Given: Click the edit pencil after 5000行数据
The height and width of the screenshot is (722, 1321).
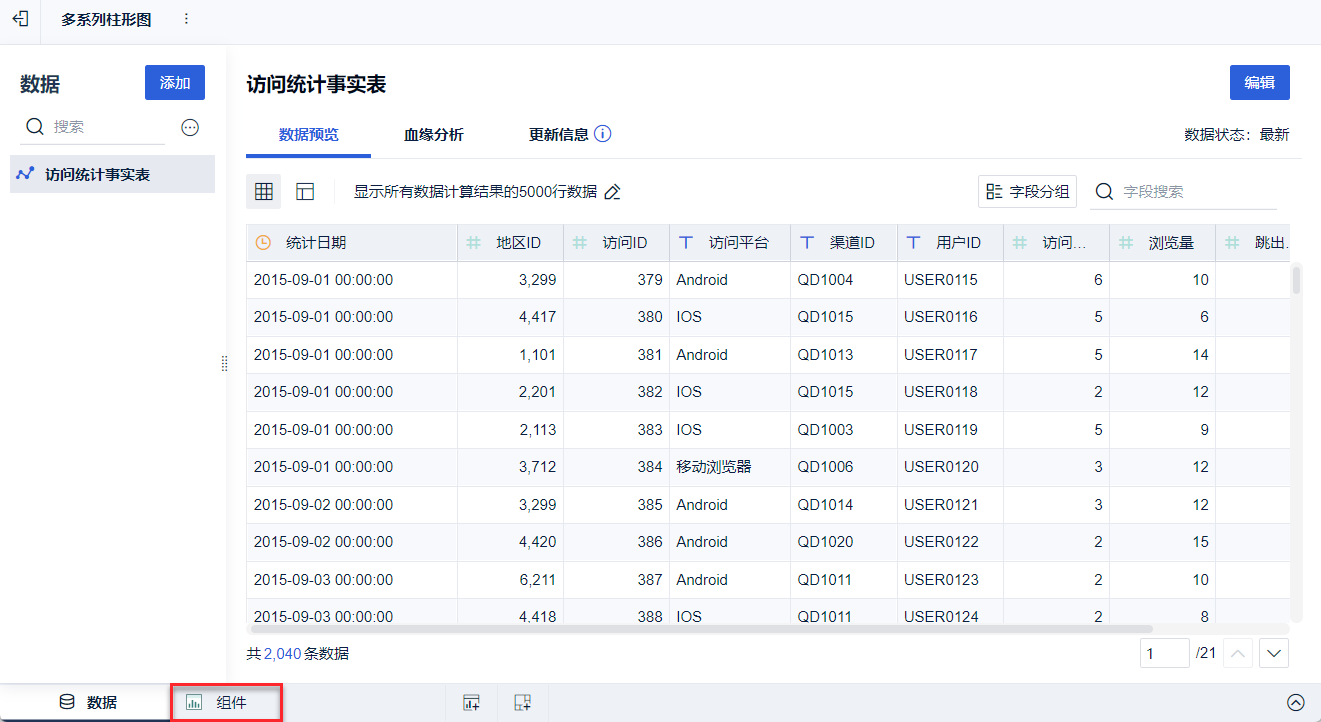Looking at the screenshot, I should (612, 192).
